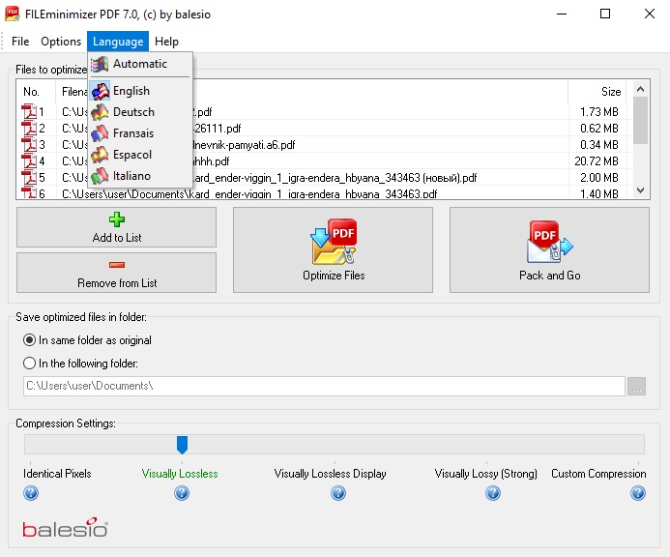
Task: Open help icon under Custom Compression
Action: coord(637,493)
